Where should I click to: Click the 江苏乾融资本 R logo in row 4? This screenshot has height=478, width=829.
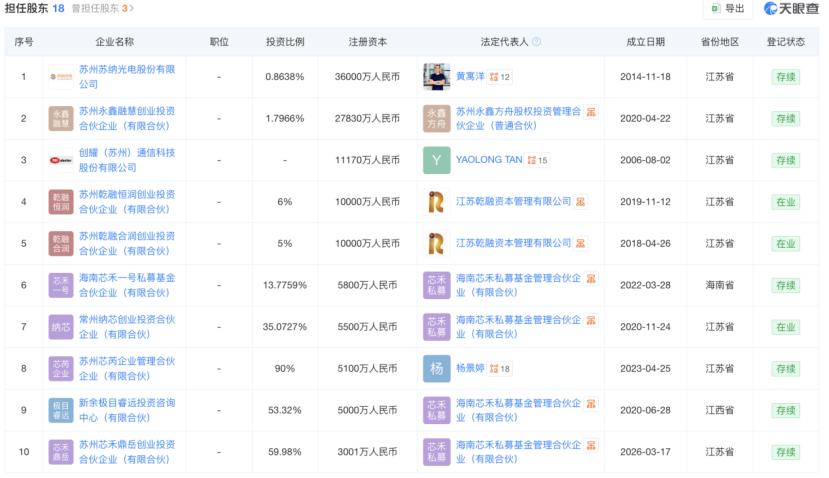click(x=437, y=202)
